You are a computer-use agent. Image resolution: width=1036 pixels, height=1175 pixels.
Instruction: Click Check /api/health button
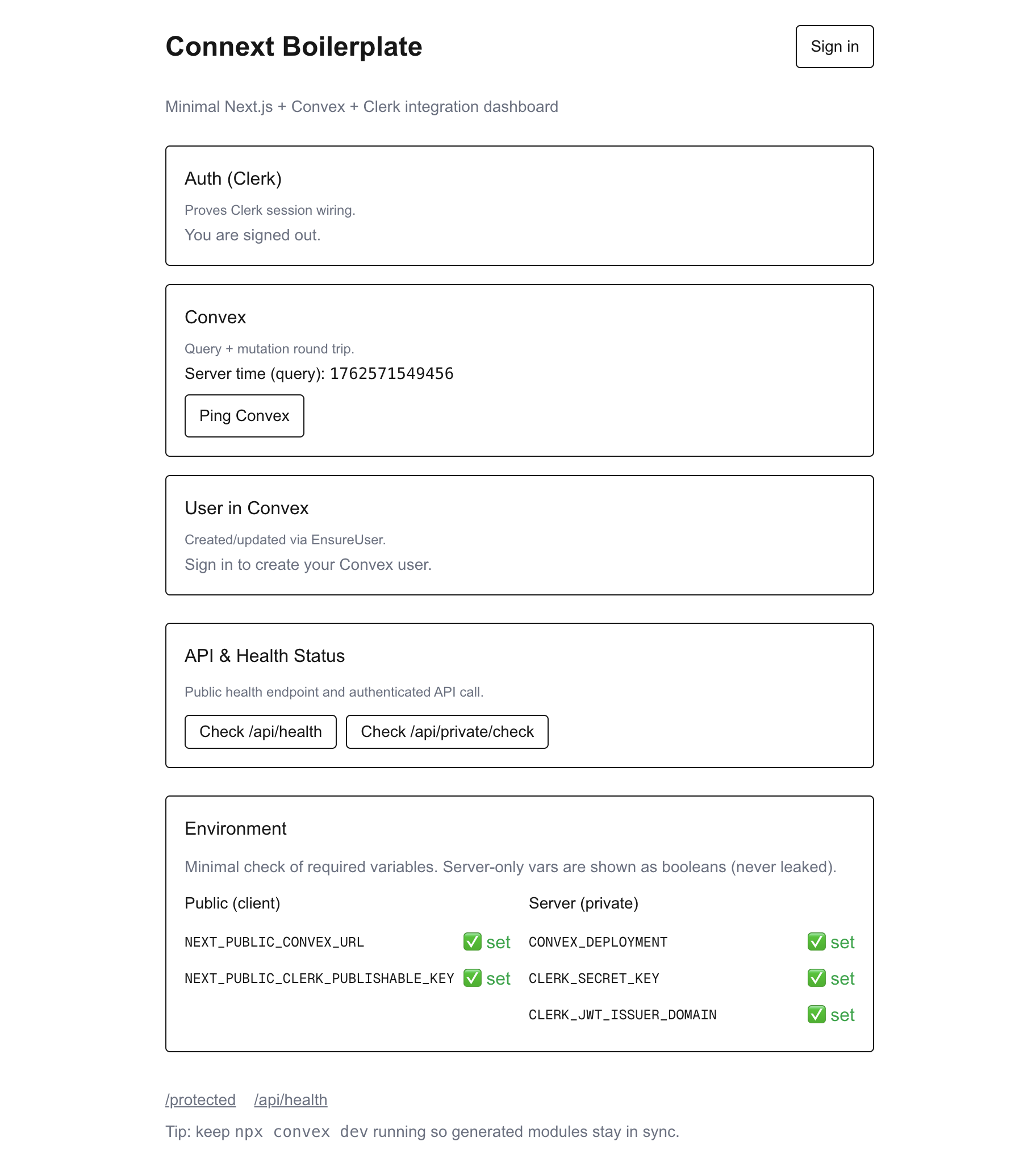point(260,731)
